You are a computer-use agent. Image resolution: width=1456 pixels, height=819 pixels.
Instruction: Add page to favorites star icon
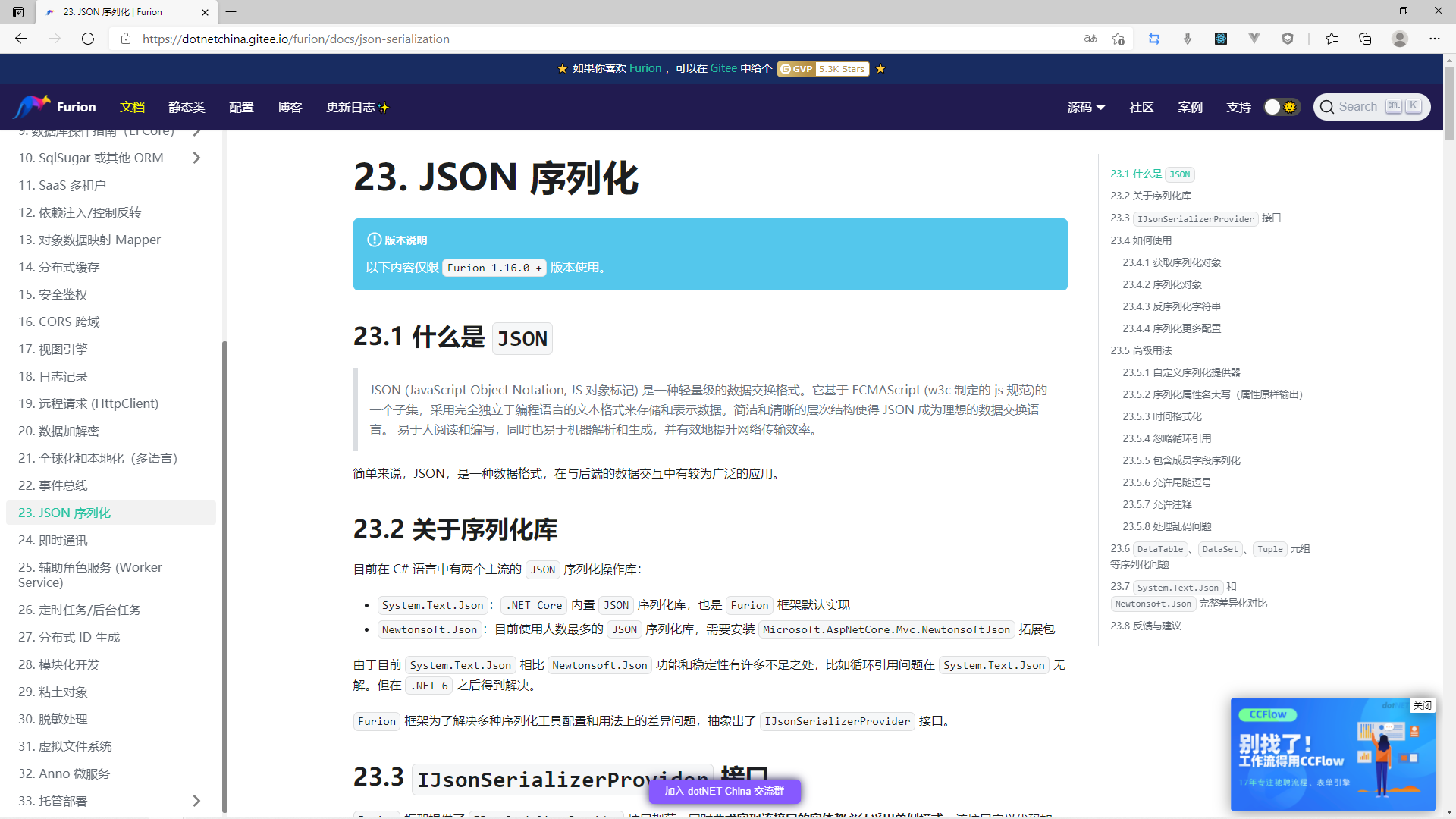point(1118,39)
